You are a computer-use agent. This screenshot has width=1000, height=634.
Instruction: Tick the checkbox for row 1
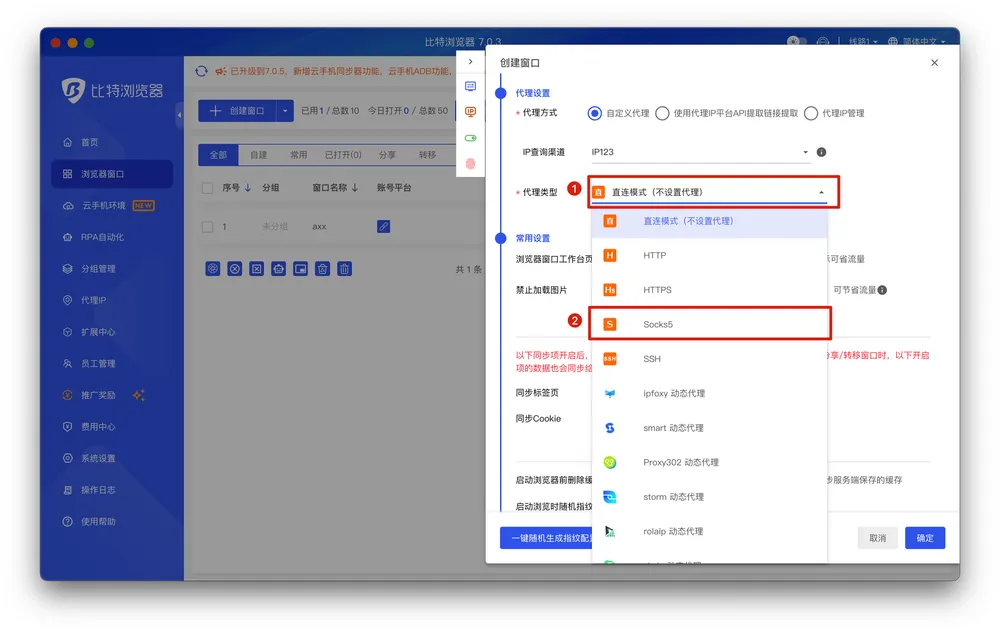(x=208, y=227)
